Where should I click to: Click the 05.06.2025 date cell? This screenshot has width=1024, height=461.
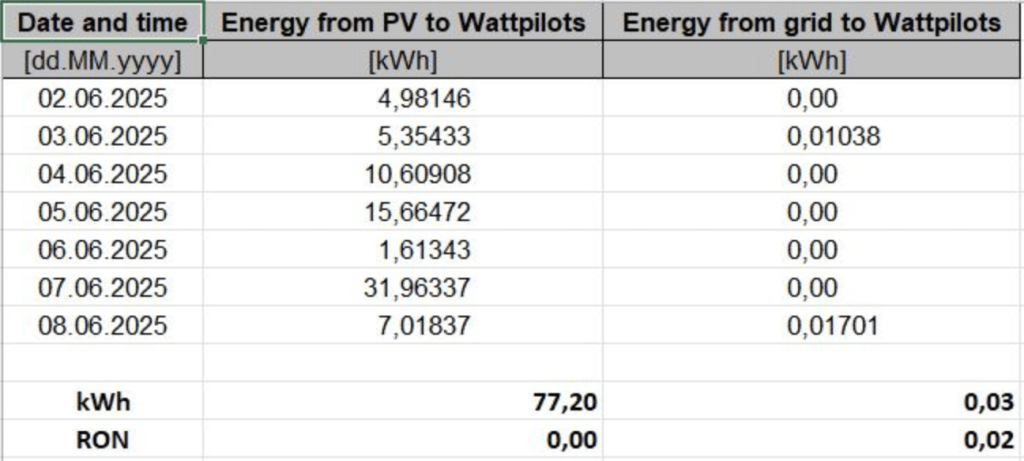tap(103, 212)
